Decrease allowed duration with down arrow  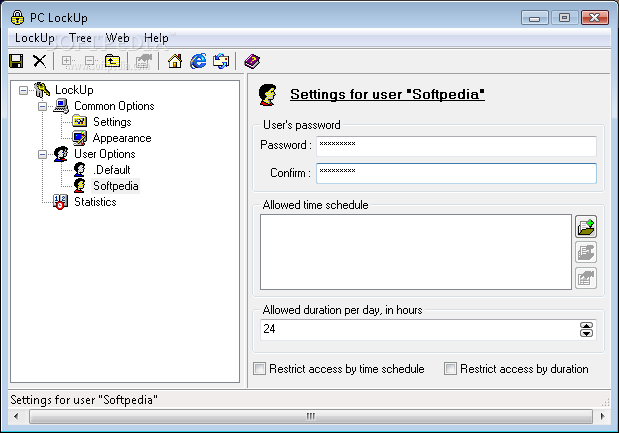[x=587, y=334]
